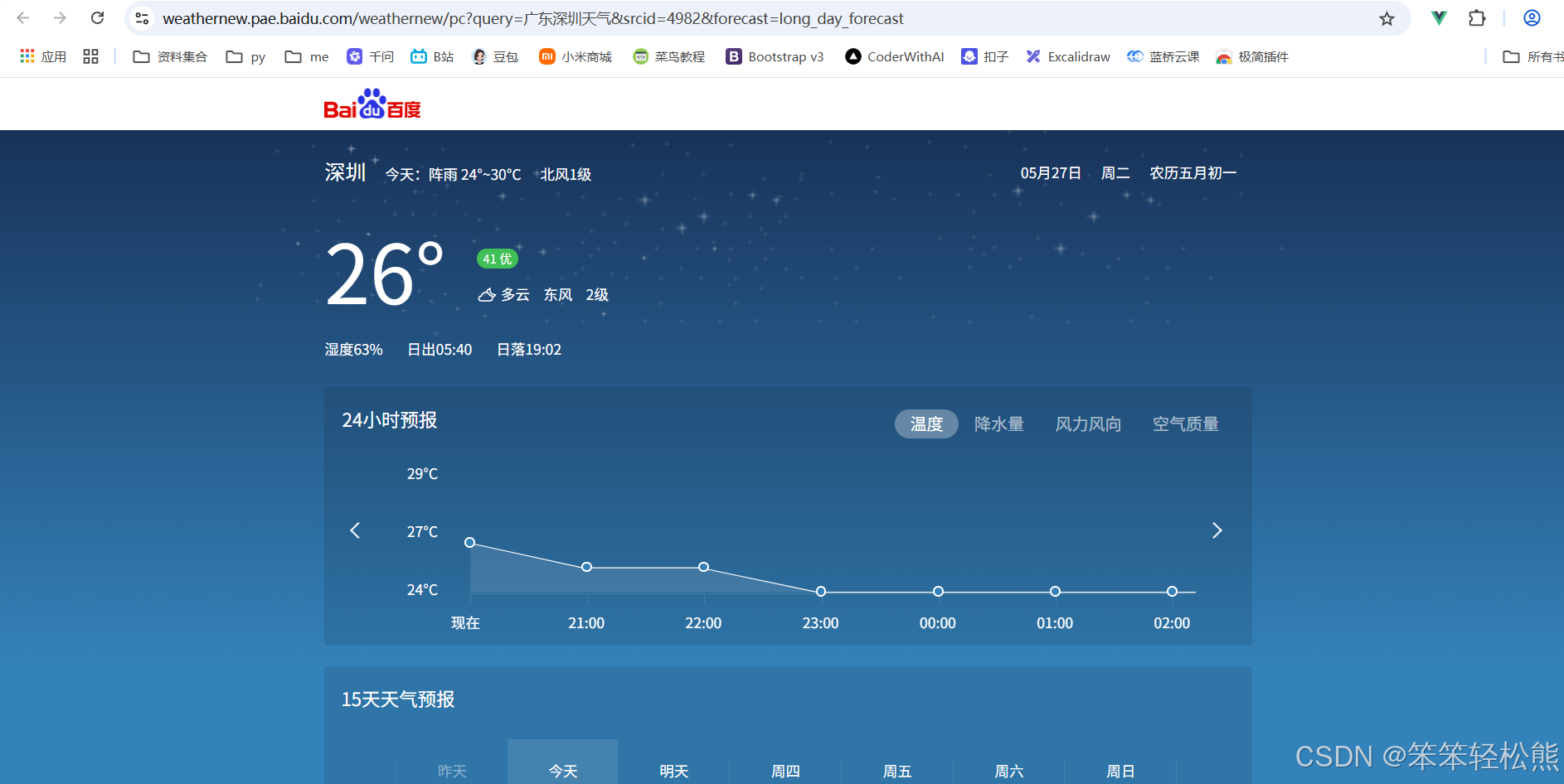Image resolution: width=1564 pixels, height=784 pixels.
Task: Open the Excalidraw bookmark
Action: pos(1068,56)
